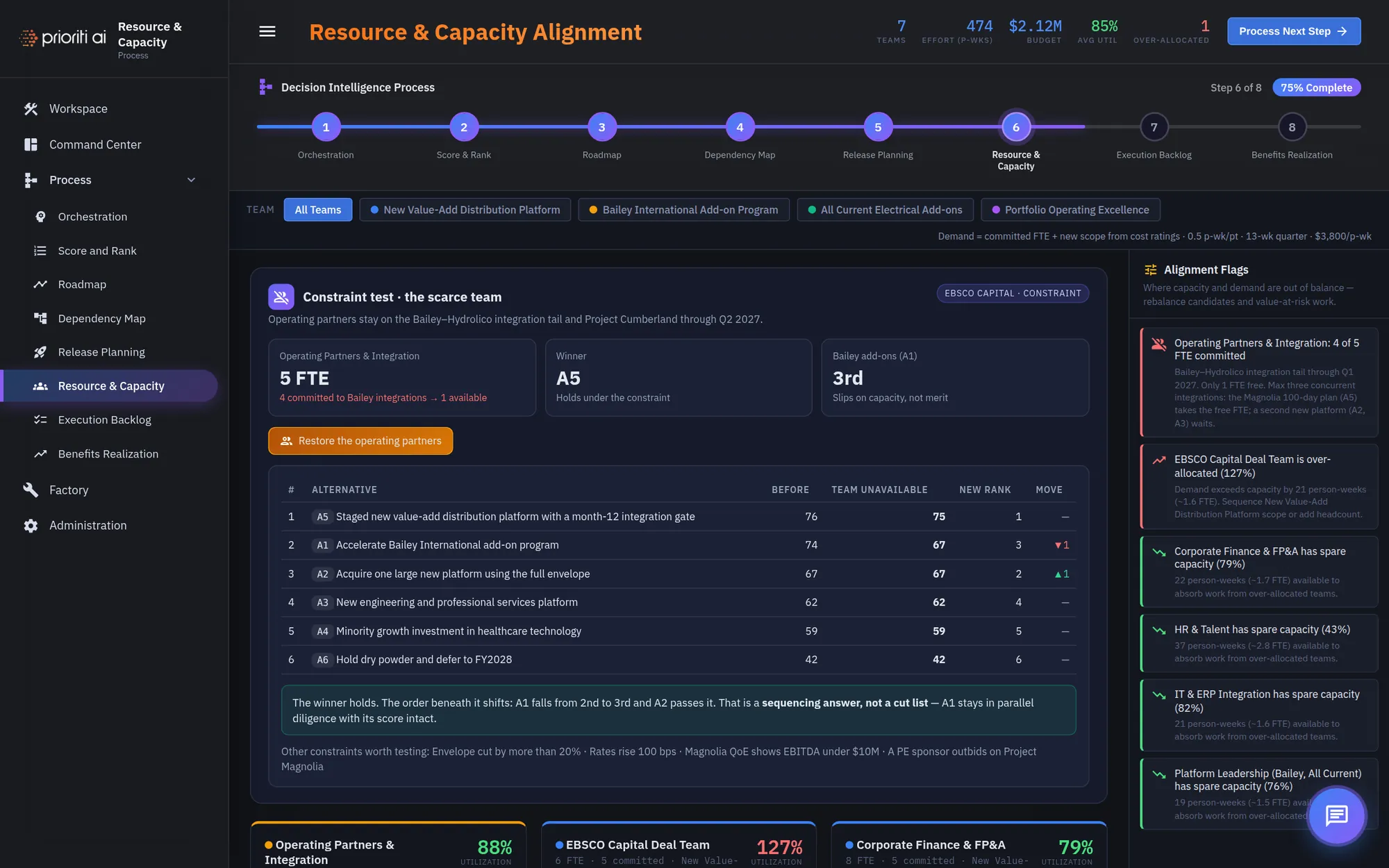Image resolution: width=1389 pixels, height=868 pixels.
Task: Click the Score and Rank list icon
Action: [40, 251]
